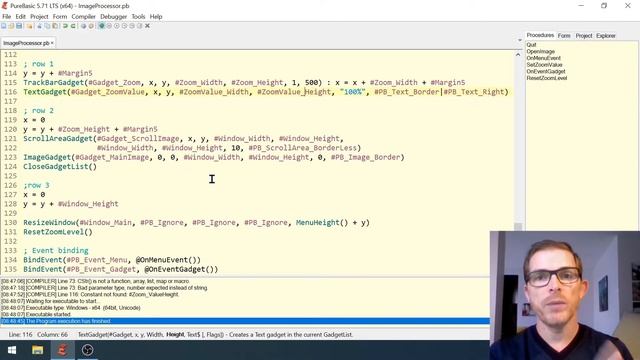Click the editor scrollbar up arrow
The width and height of the screenshot is (640, 360).
click(x=518, y=54)
